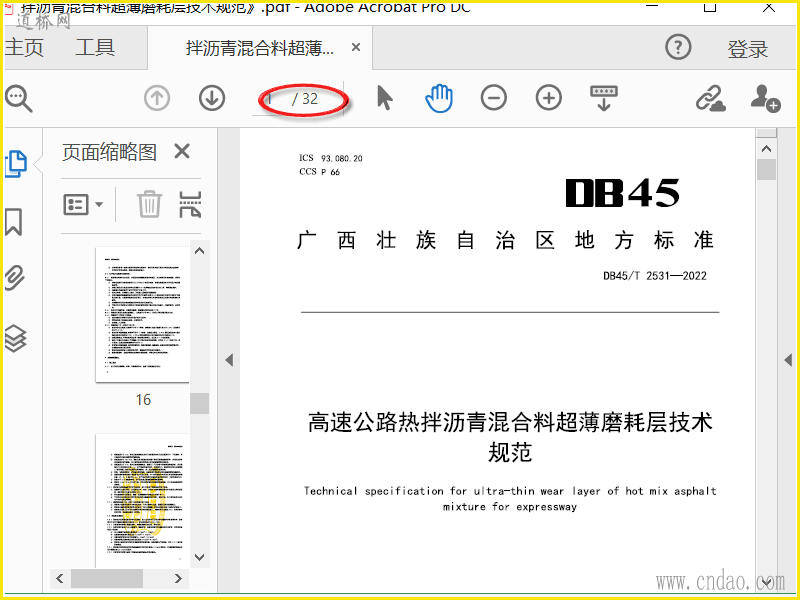This screenshot has width=800, height=600.
Task: Click the delete pages trash icon
Action: 149,204
